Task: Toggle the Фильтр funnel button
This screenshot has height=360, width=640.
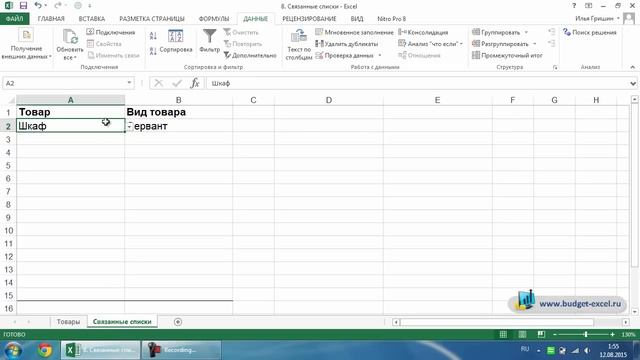Action: 209,41
